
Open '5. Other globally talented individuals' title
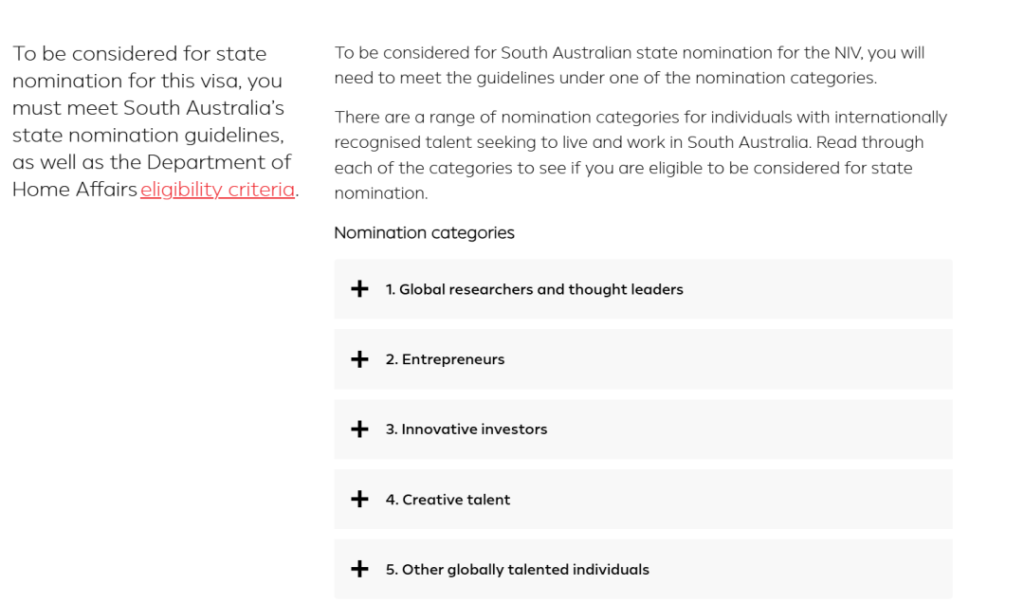(517, 570)
